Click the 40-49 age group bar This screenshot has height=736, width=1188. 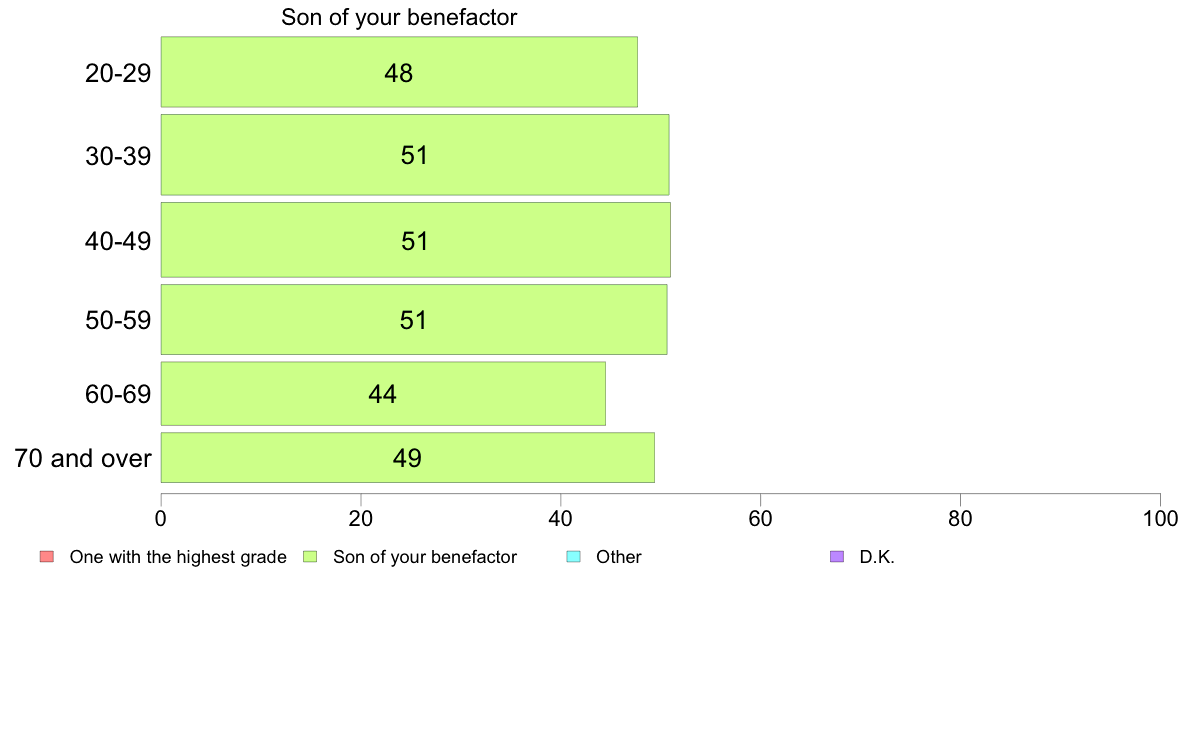click(x=416, y=240)
